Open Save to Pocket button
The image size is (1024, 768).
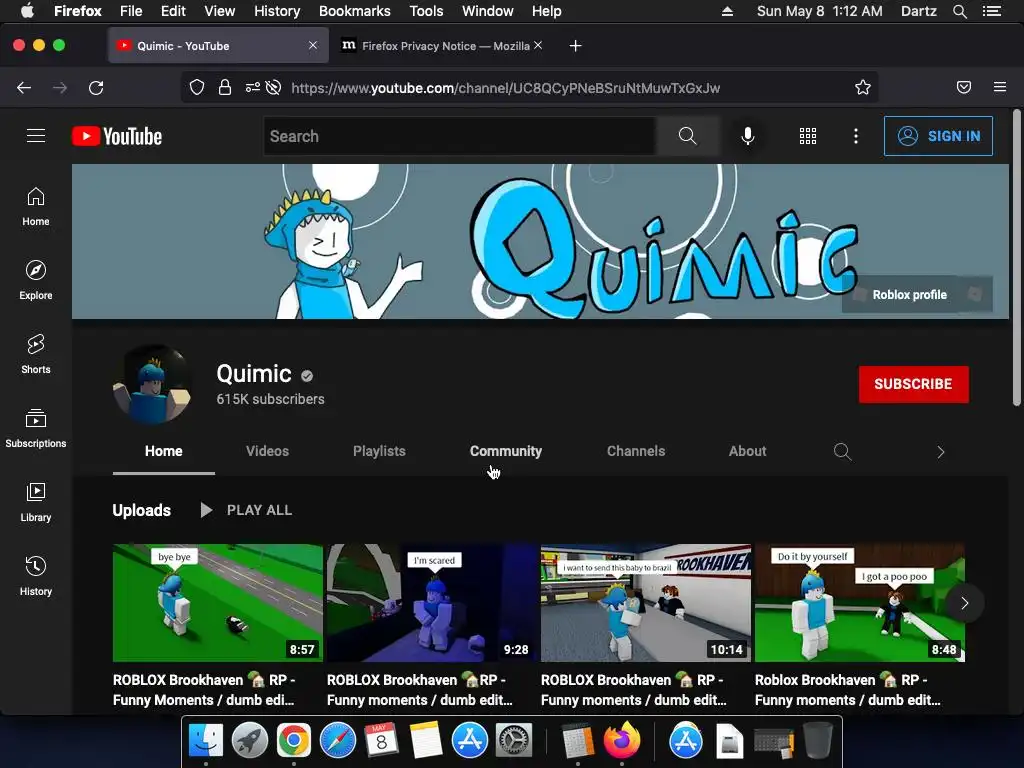tap(964, 88)
